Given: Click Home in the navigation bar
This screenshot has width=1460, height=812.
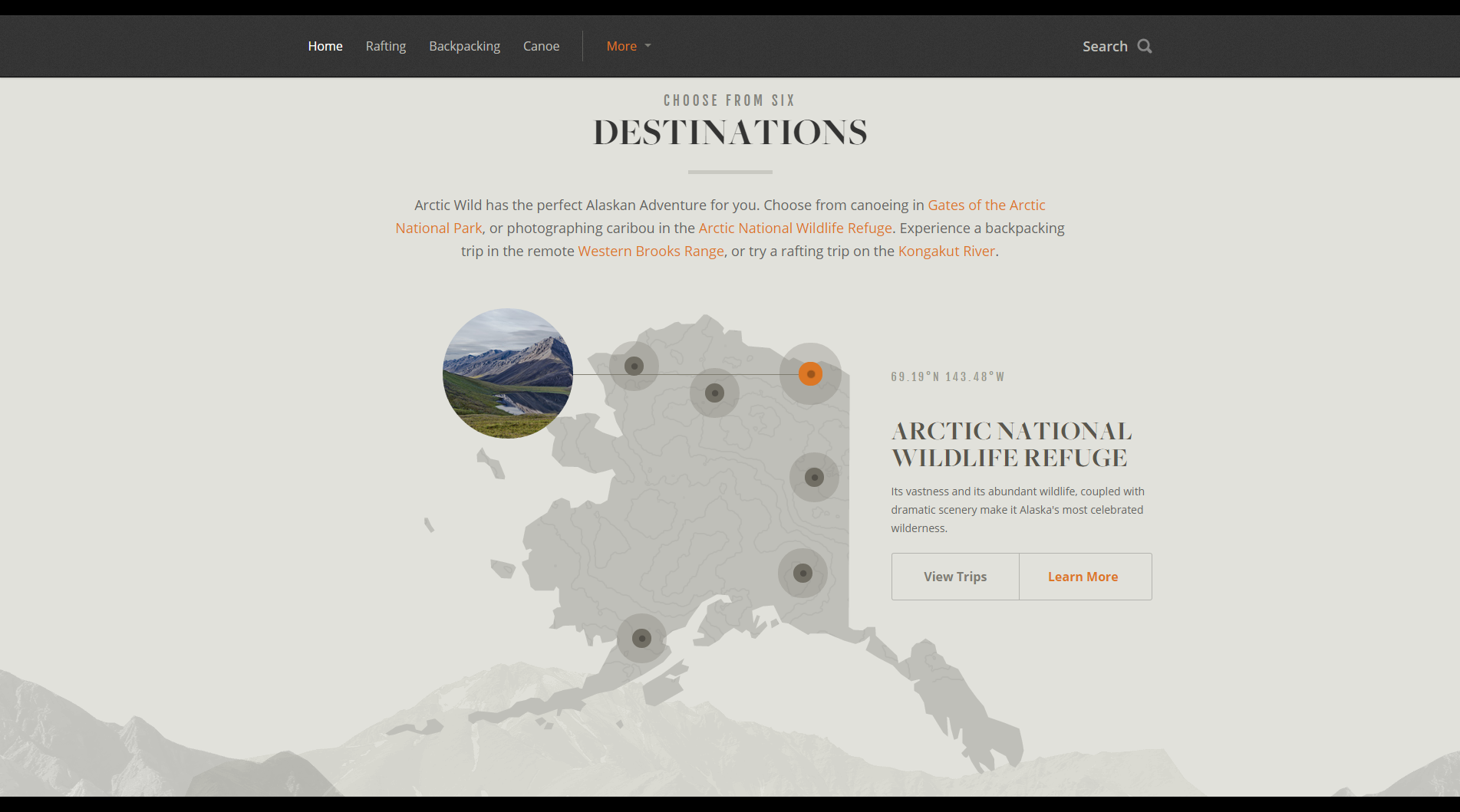Looking at the screenshot, I should (x=325, y=46).
